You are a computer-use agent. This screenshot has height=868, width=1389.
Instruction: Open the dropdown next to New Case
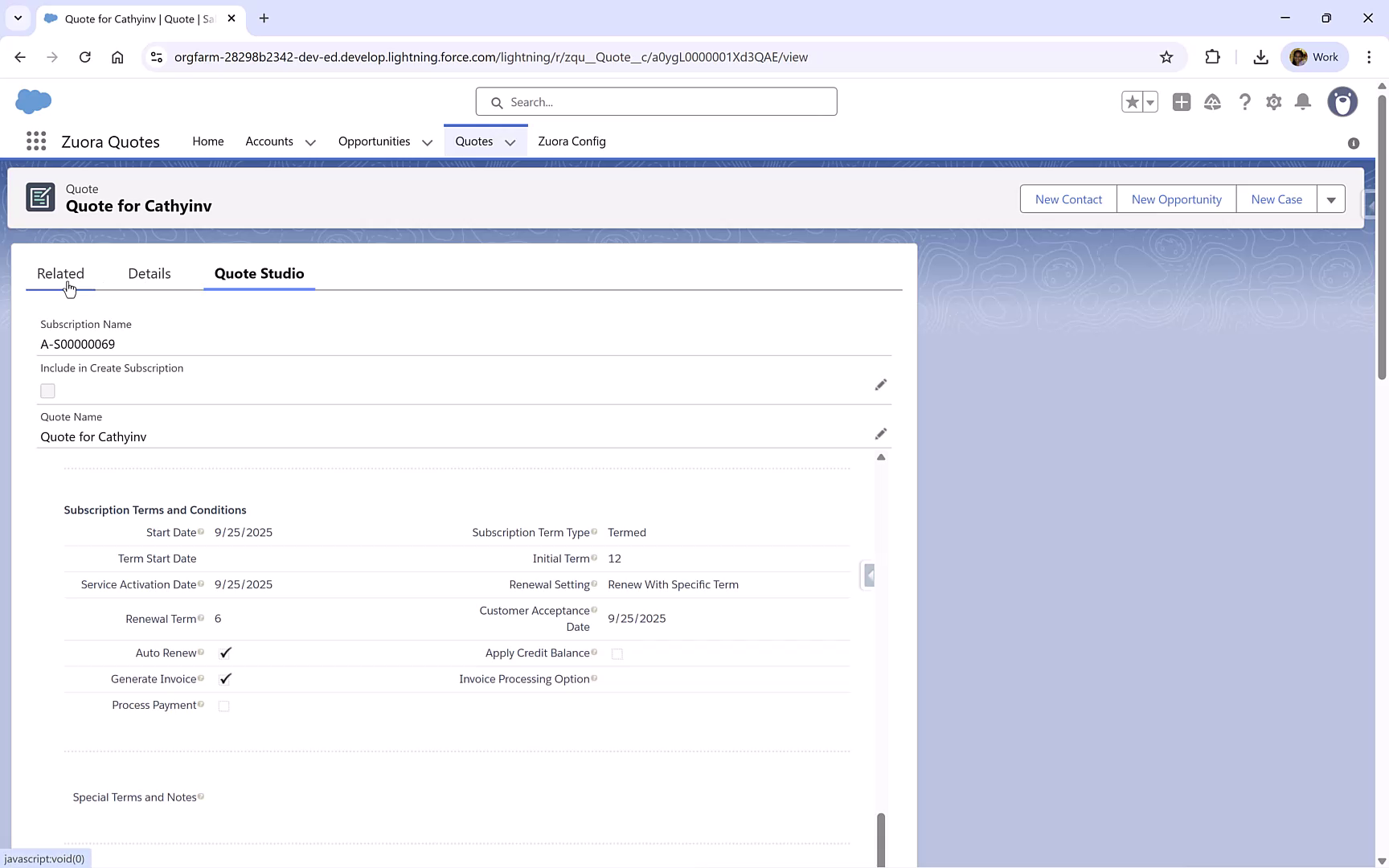click(1331, 199)
